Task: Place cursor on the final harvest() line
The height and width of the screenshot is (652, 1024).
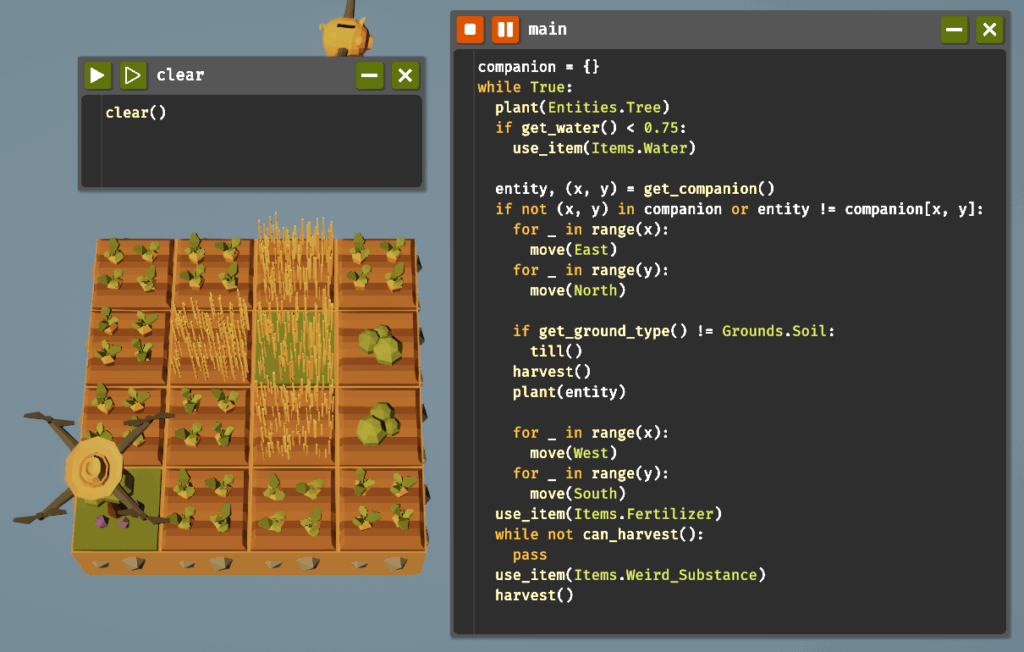Action: (534, 595)
